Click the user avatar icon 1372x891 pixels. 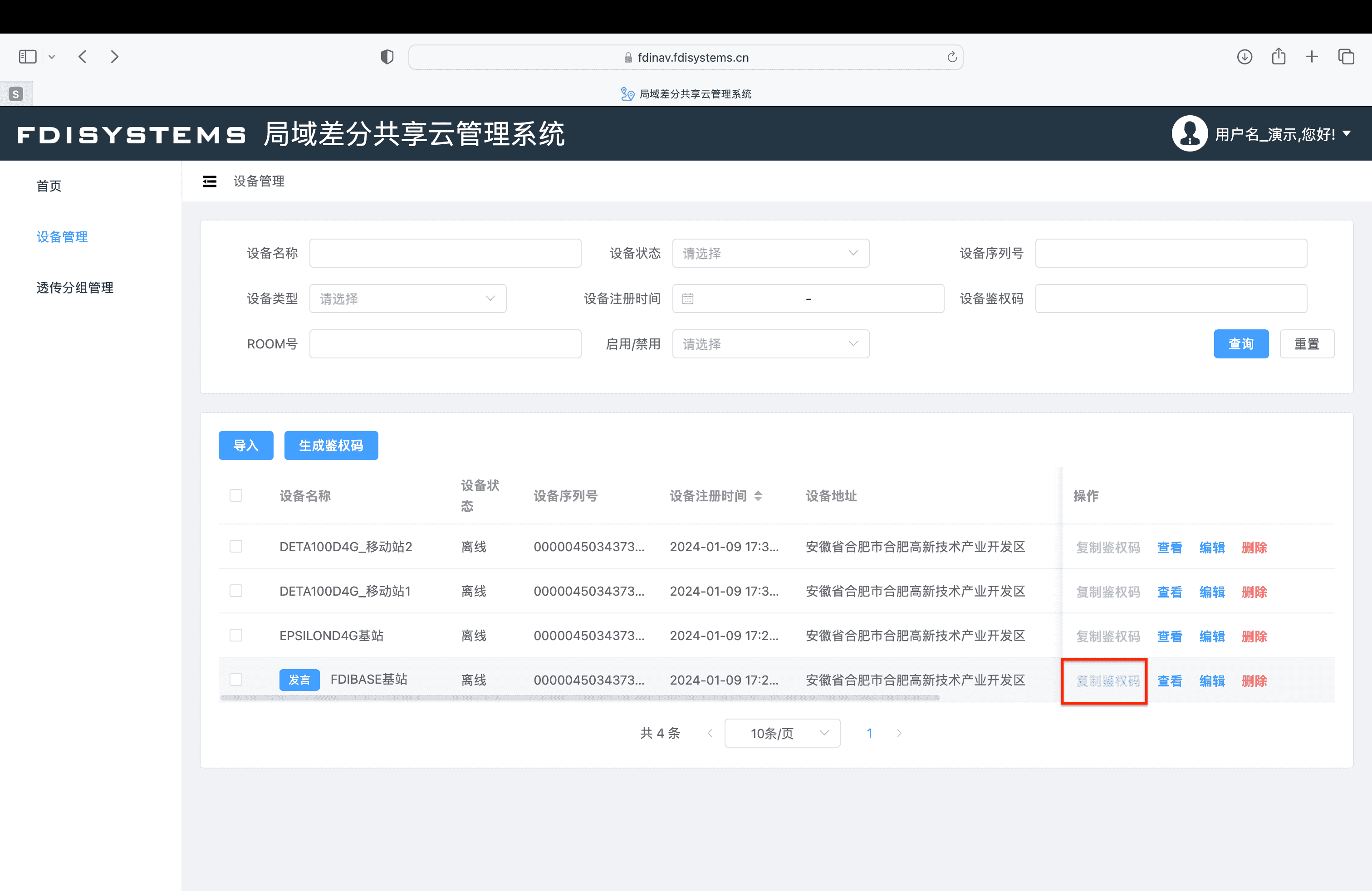click(x=1189, y=134)
